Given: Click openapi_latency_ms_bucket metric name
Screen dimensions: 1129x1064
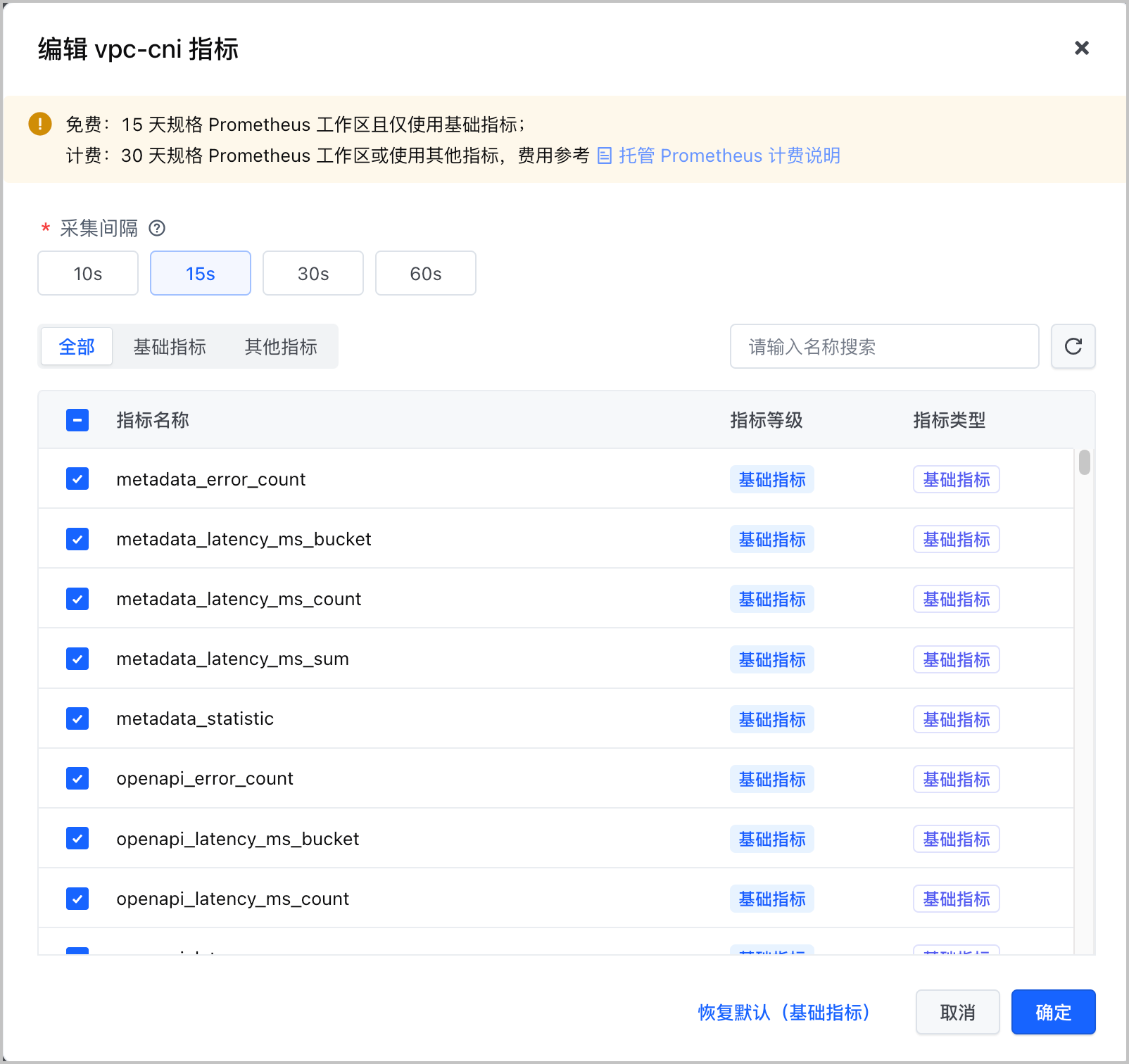Looking at the screenshot, I should [238, 839].
